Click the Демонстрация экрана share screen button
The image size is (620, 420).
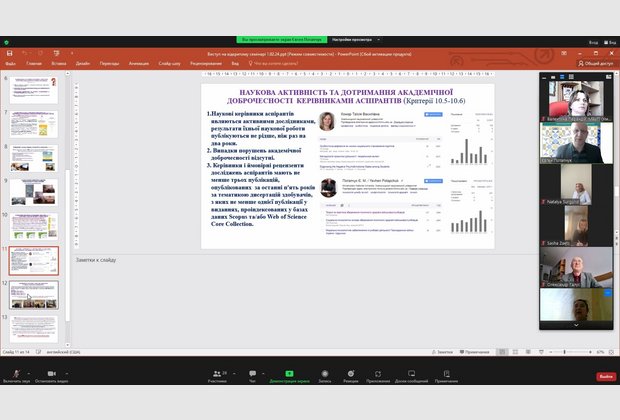coord(289,376)
